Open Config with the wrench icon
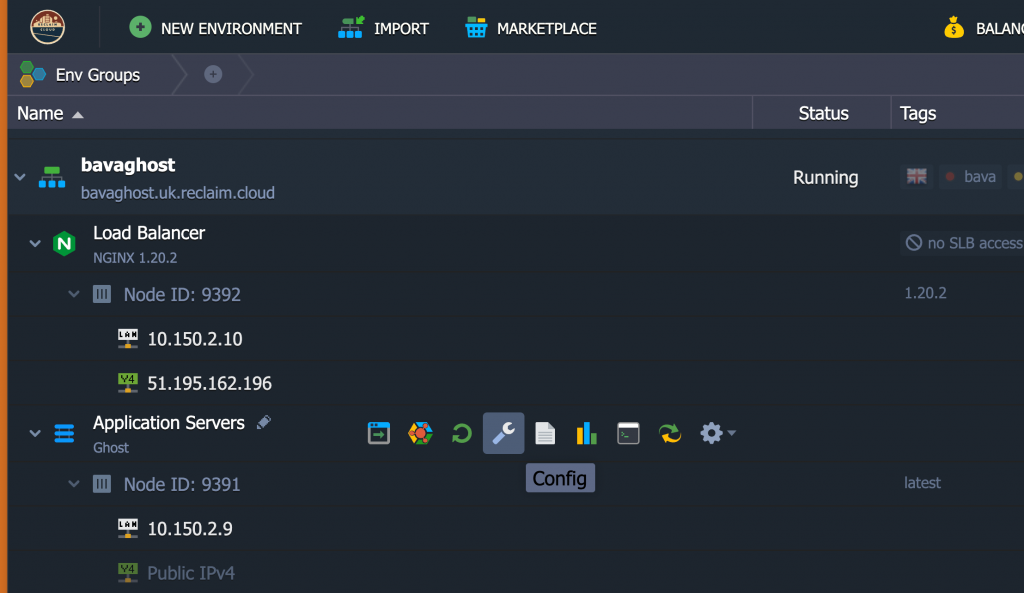Viewport: 1024px width, 593px height. click(x=504, y=433)
